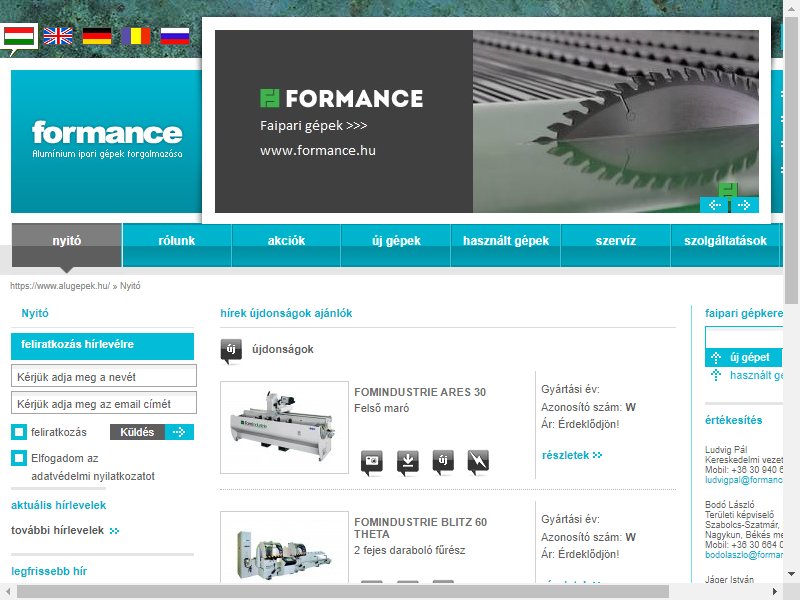Open the szervíz menu tab
This screenshot has width=800, height=600.
tap(615, 245)
